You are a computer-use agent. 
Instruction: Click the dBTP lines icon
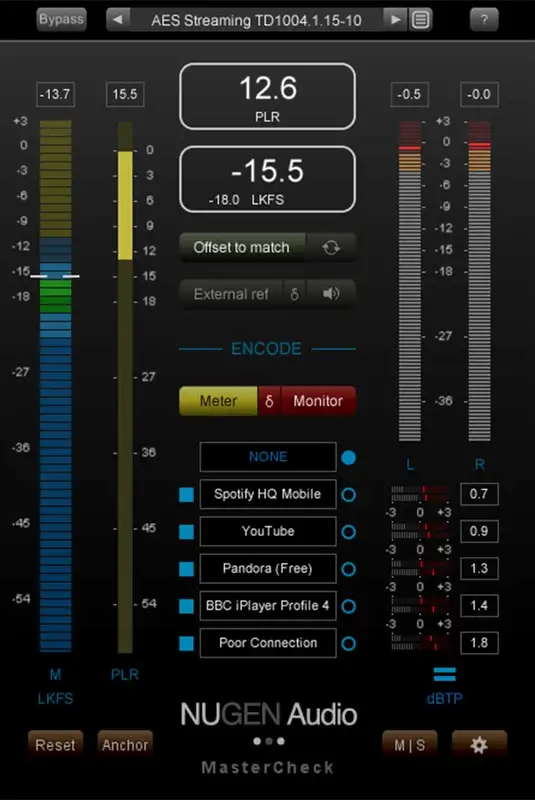pos(444,674)
